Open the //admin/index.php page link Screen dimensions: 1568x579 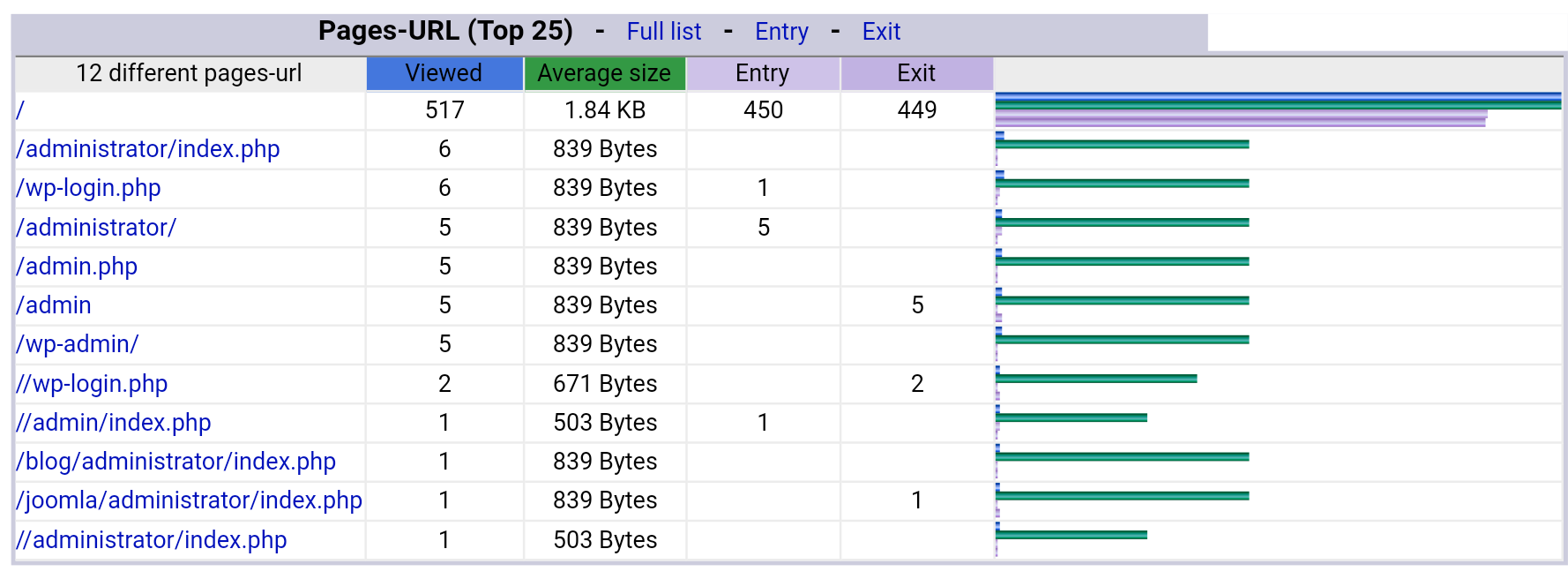(x=114, y=423)
